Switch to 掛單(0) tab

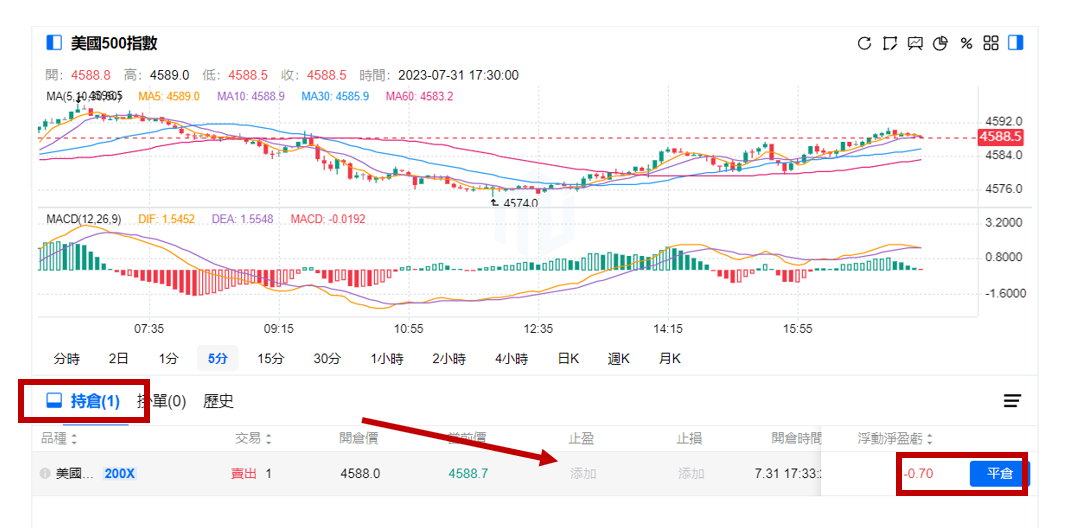click(x=162, y=401)
